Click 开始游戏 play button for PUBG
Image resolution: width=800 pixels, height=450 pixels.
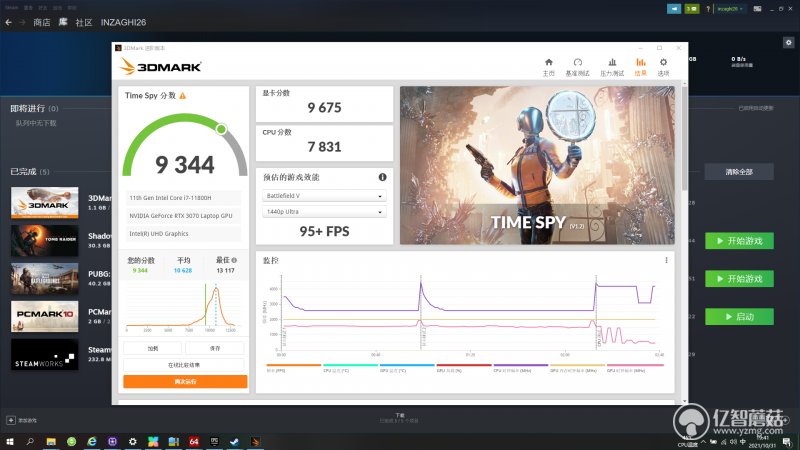(x=739, y=279)
